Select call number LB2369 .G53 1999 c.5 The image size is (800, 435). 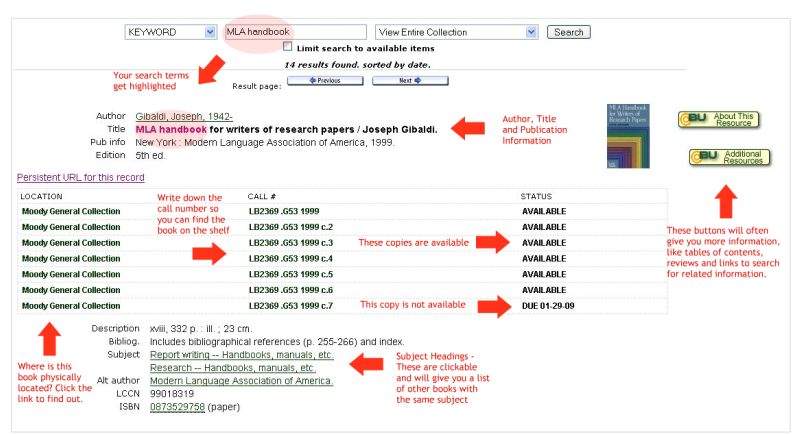[x=291, y=274]
